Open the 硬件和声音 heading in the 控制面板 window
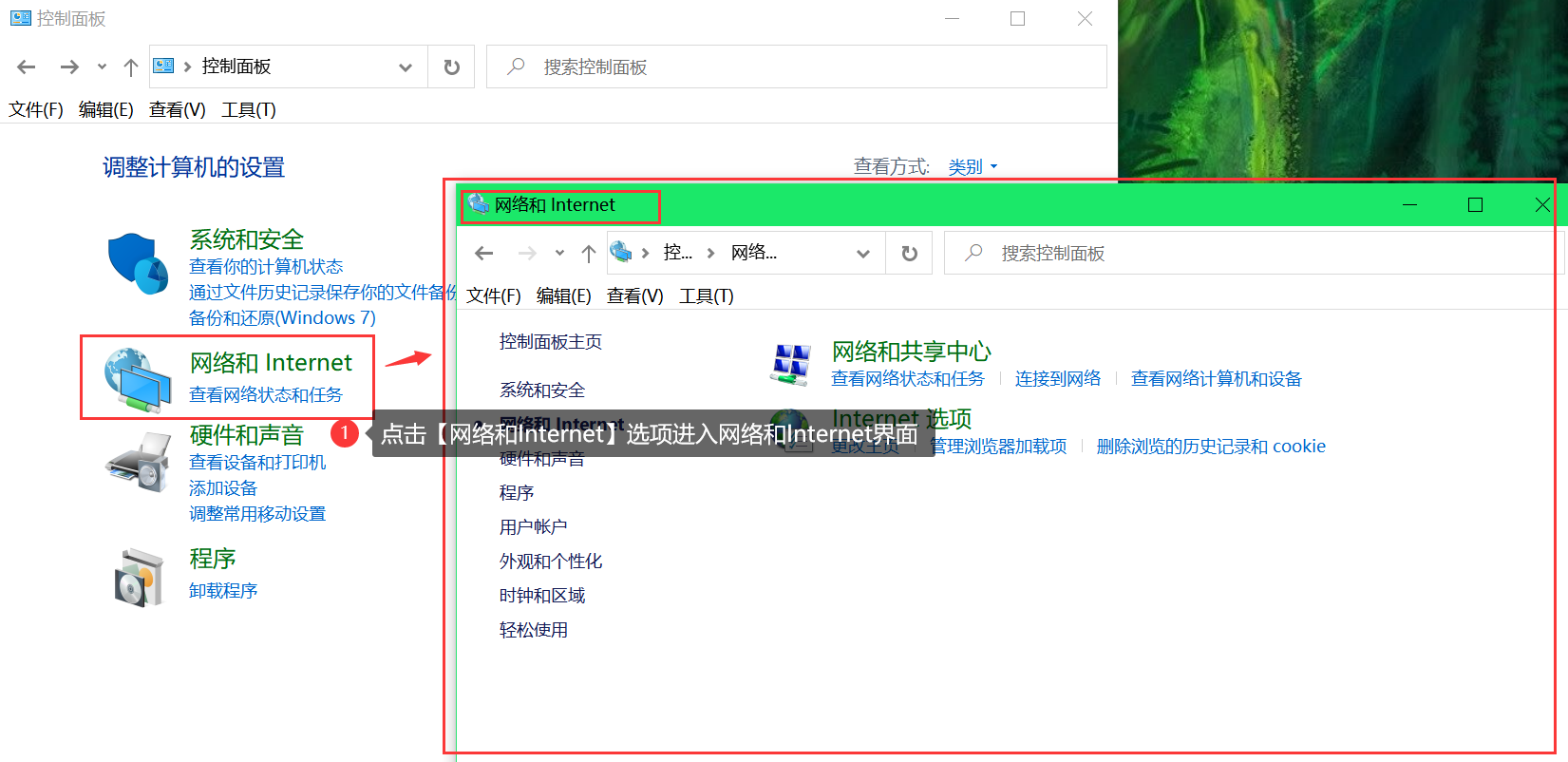 point(247,435)
